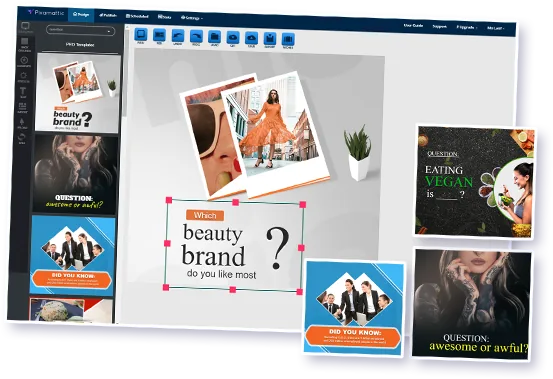
Task: Click the second toolbar button, the resize icon
Action: (159, 36)
